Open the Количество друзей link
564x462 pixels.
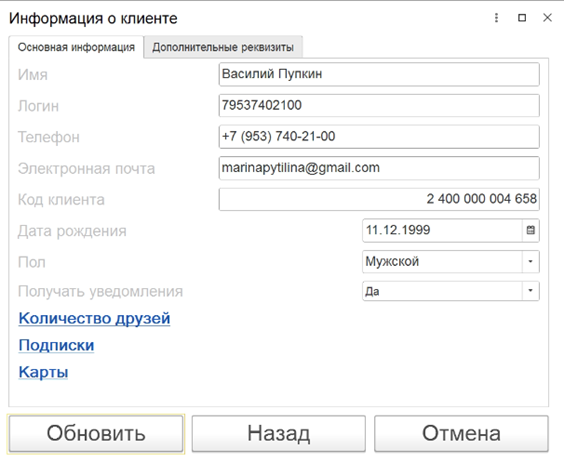(94, 318)
